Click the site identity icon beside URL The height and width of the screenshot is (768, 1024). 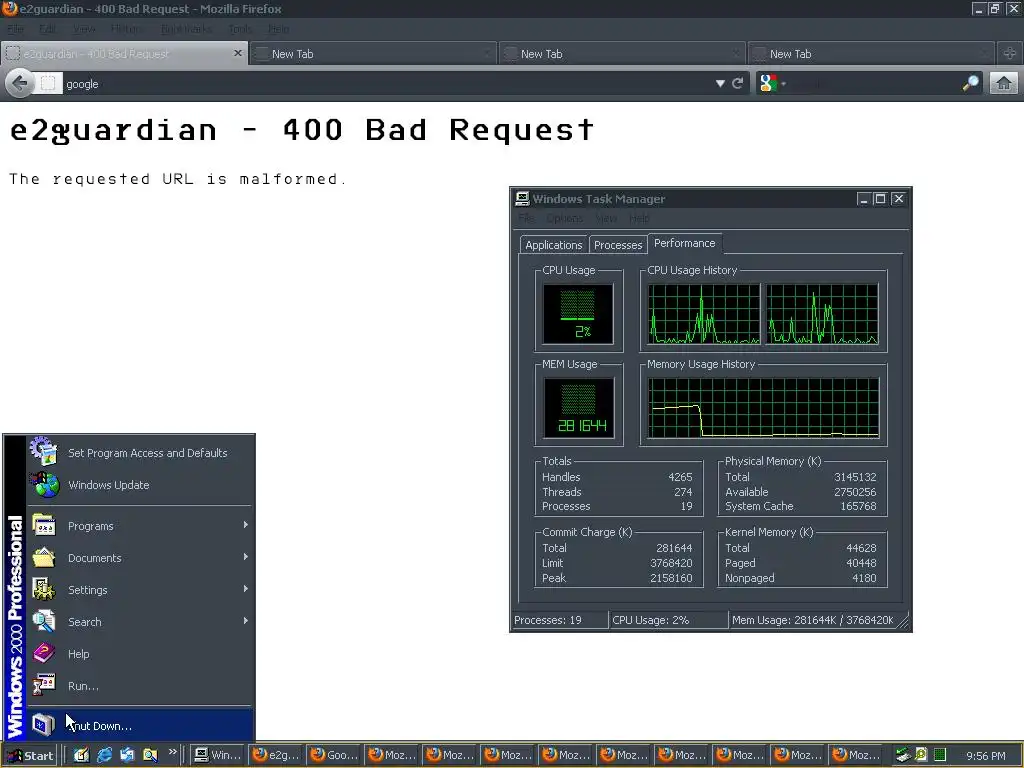pyautogui.click(x=48, y=84)
